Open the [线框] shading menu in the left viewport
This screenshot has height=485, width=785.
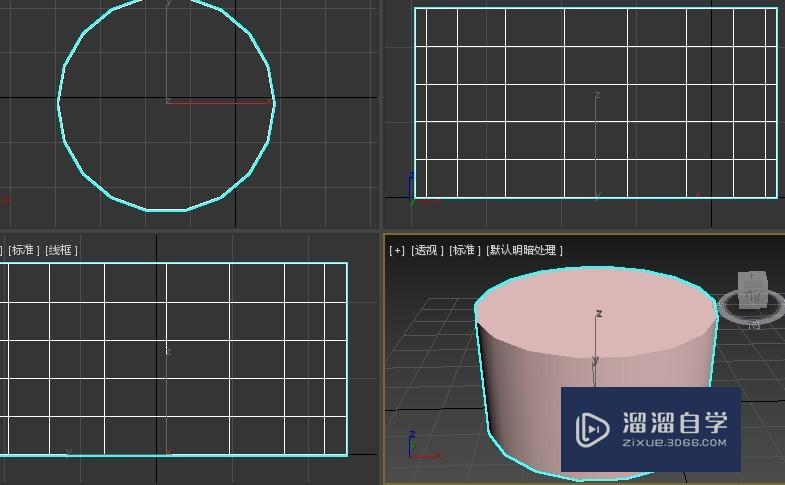[x=61, y=250]
